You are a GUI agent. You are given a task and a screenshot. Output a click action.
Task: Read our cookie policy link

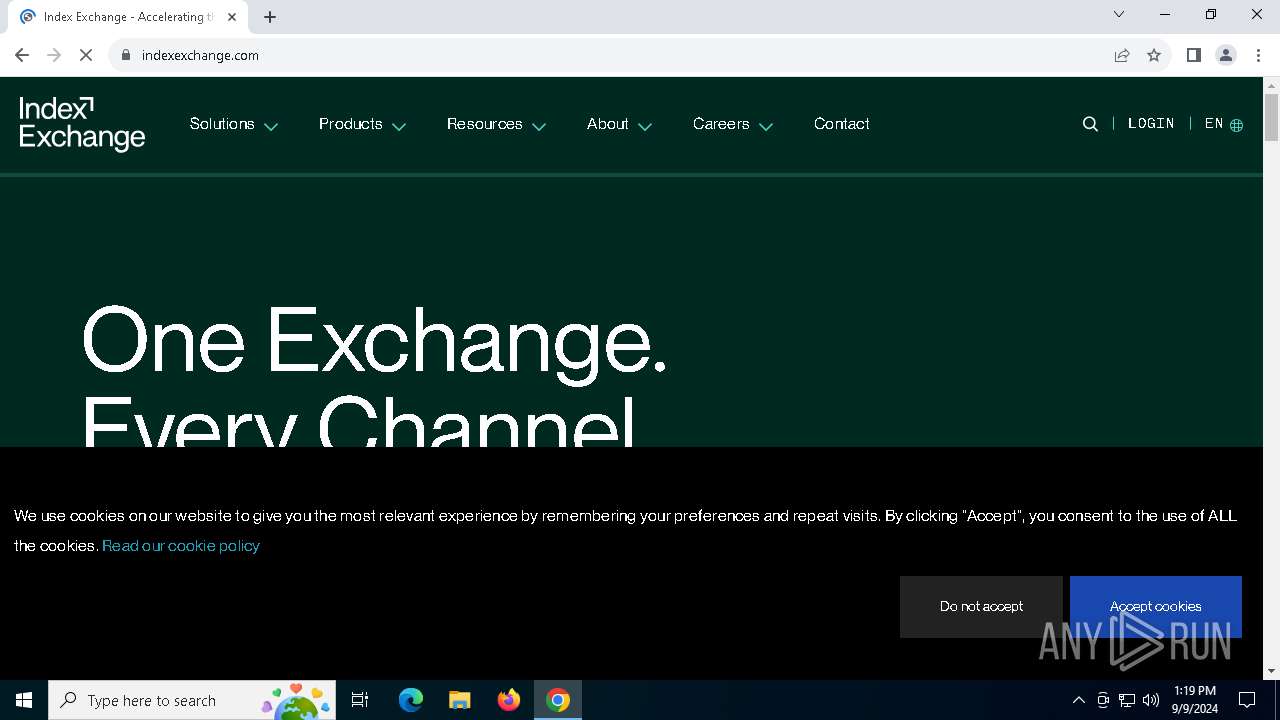(181, 546)
